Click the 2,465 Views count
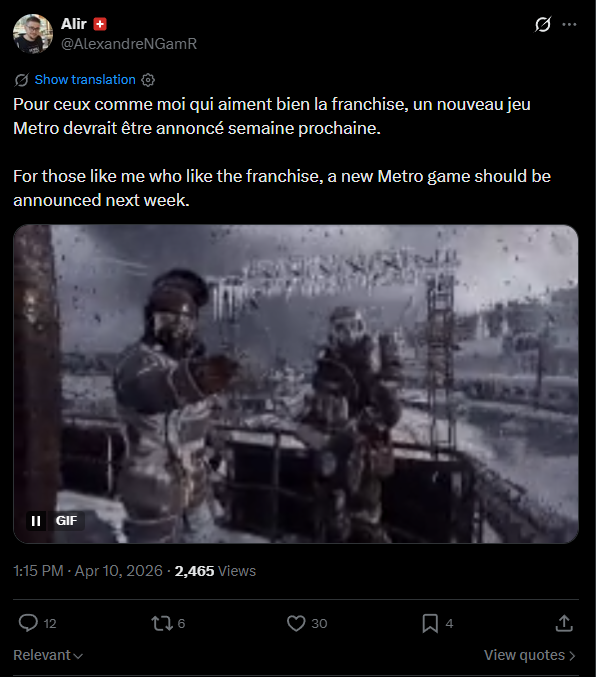596x677 pixels. click(x=215, y=571)
